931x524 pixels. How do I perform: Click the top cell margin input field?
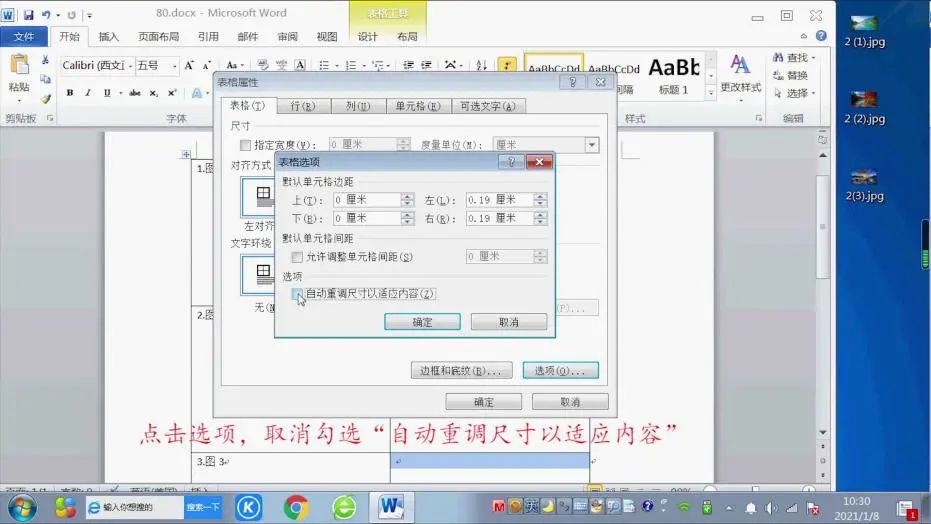tap(366, 200)
